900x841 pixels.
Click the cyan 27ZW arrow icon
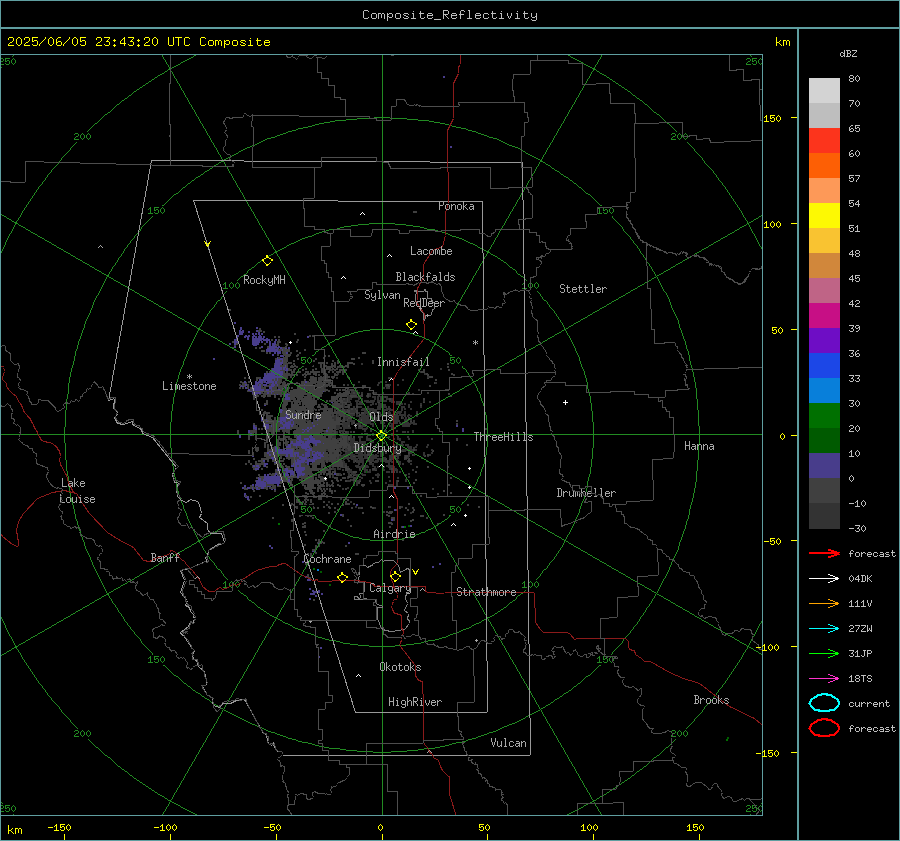click(824, 628)
